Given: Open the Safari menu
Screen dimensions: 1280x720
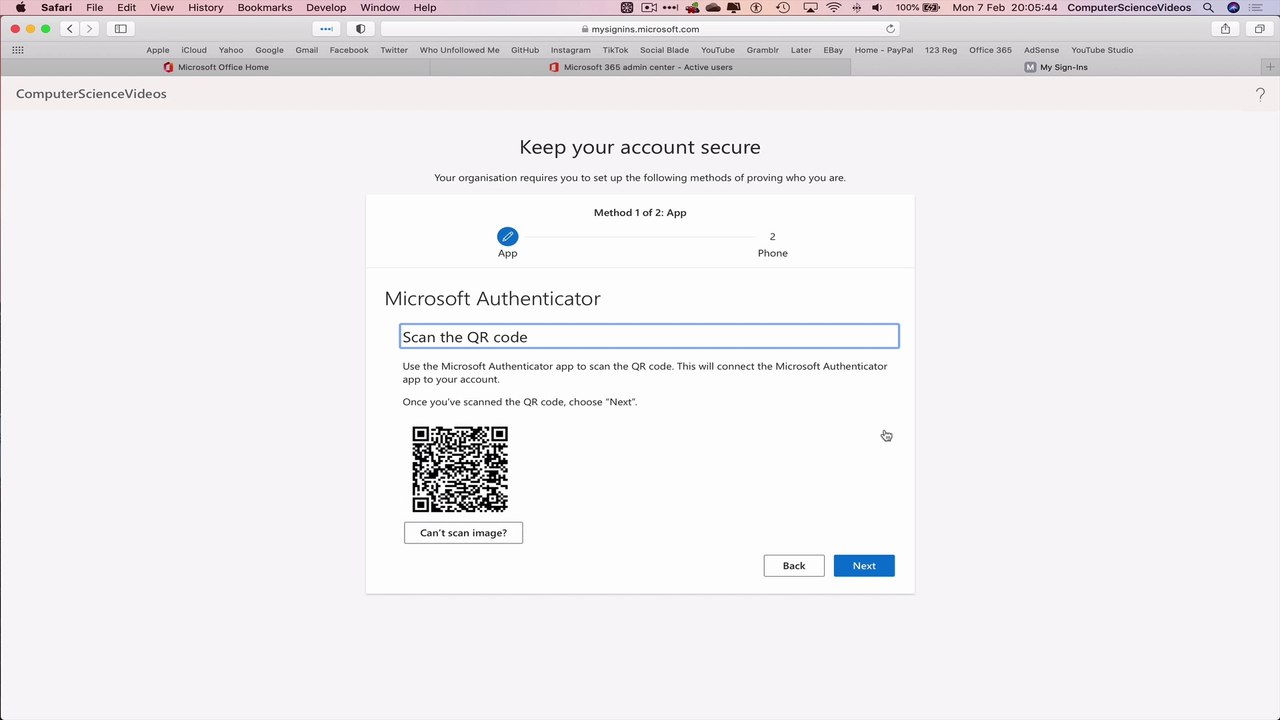Looking at the screenshot, I should pos(56,7).
